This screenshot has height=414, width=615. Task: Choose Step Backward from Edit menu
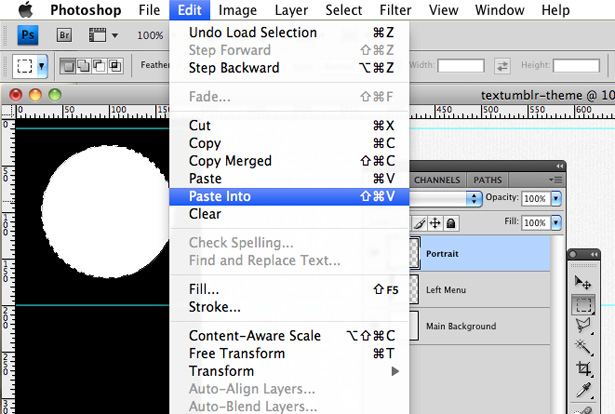pos(289,68)
